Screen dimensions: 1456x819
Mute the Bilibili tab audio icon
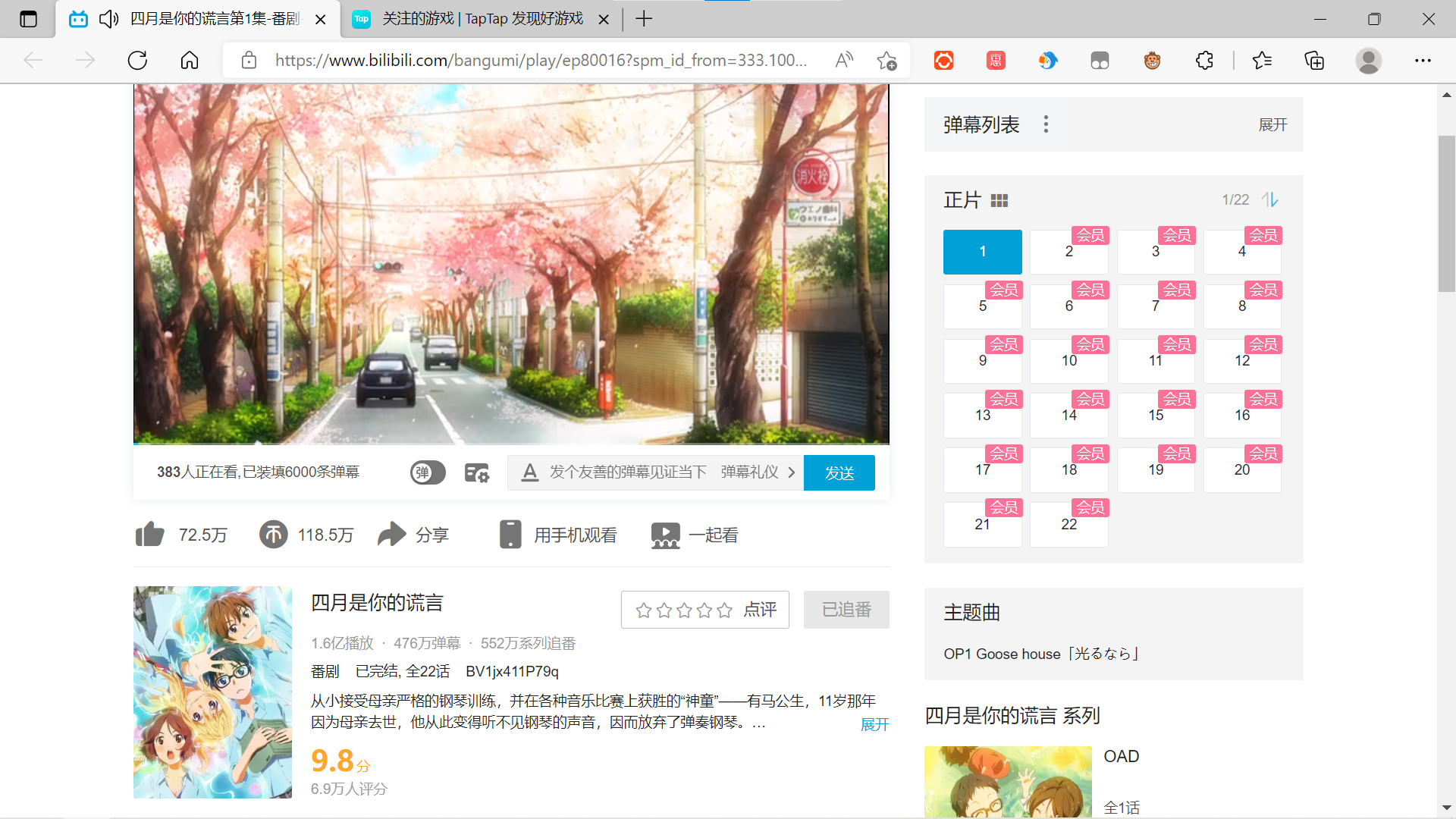coord(108,19)
